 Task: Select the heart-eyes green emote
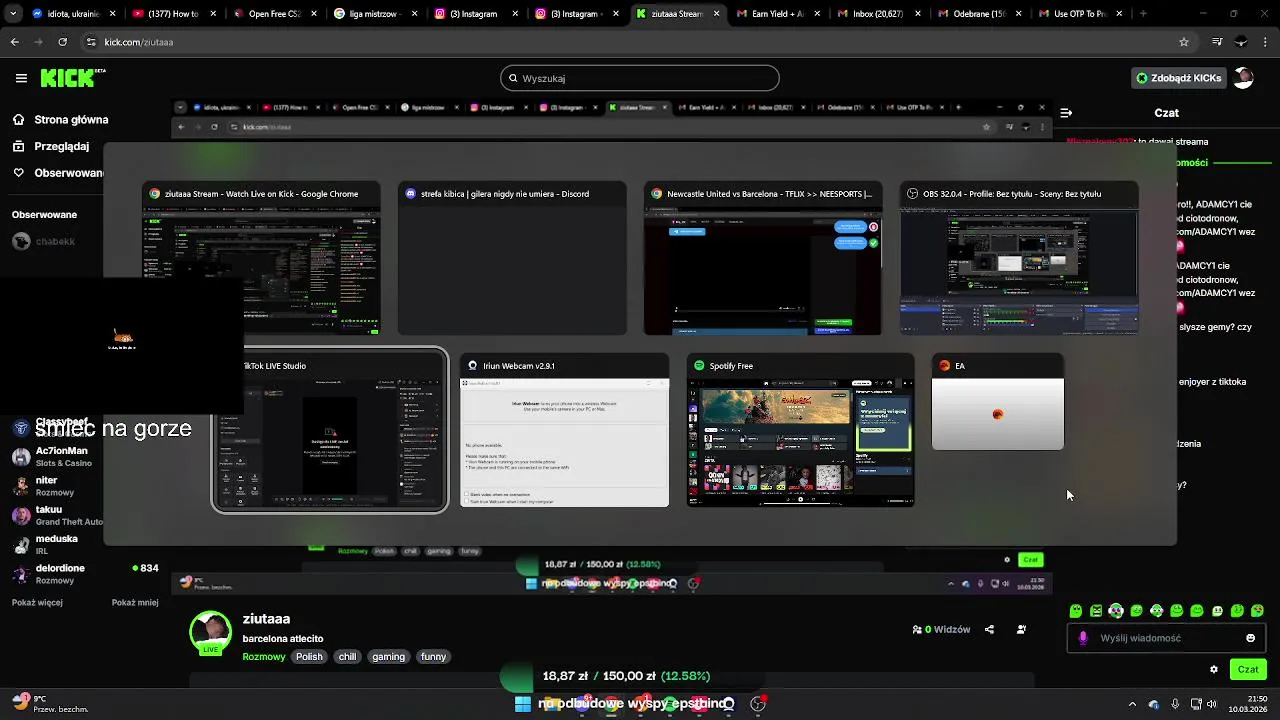click(1257, 610)
